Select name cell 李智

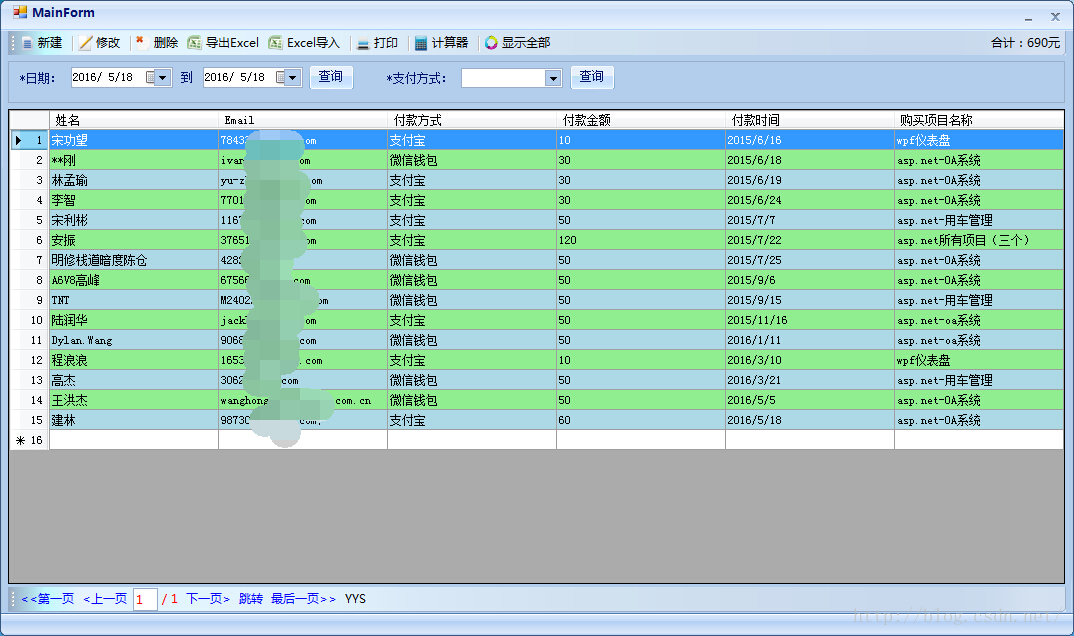tap(134, 200)
